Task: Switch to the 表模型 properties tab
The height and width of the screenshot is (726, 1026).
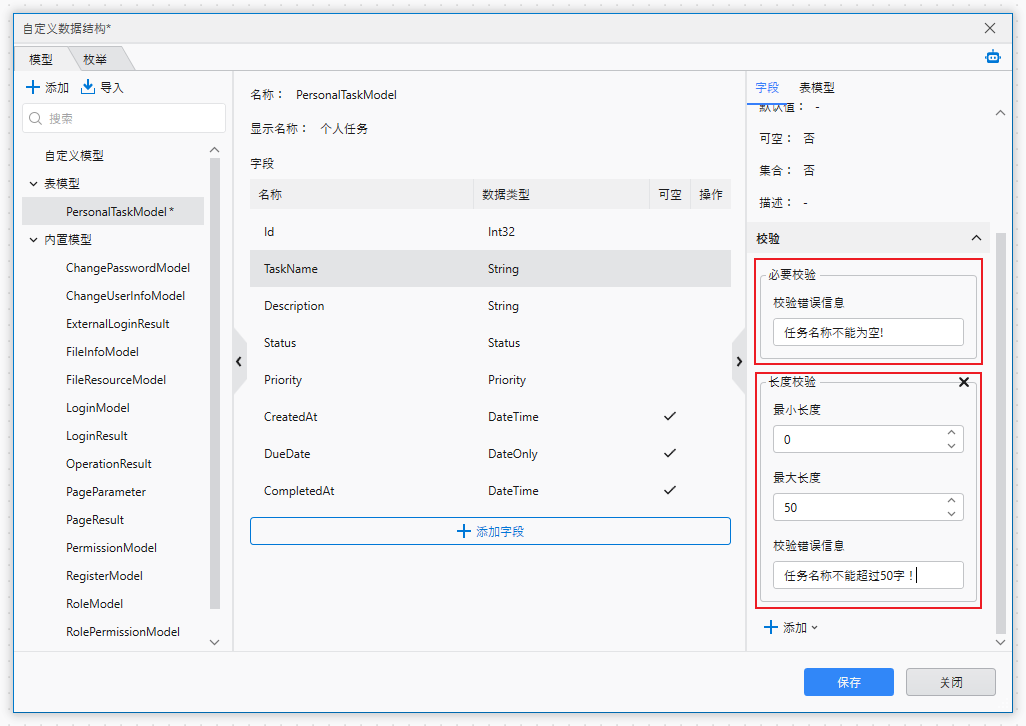Action: pyautogui.click(x=816, y=88)
